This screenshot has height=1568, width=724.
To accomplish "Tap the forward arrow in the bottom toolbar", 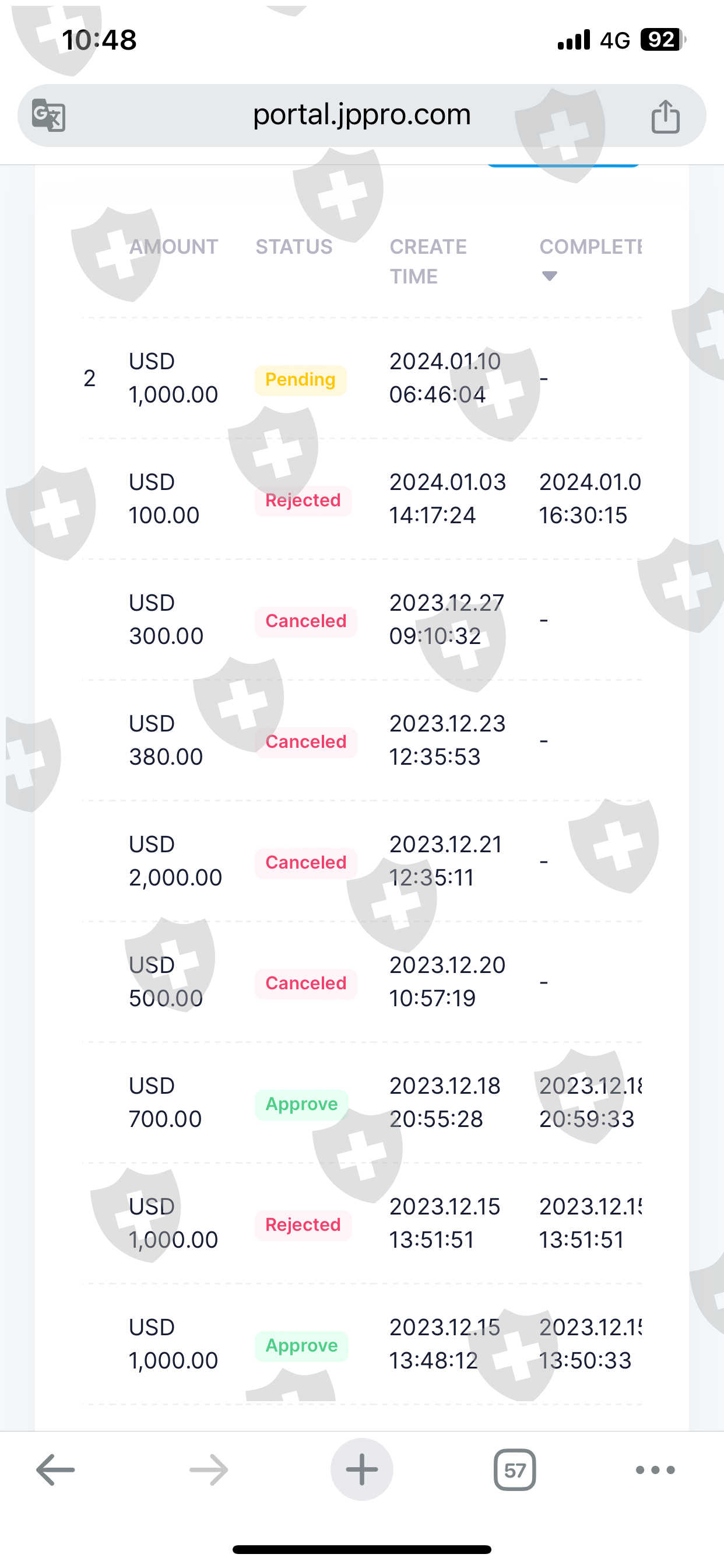I will point(209,1470).
